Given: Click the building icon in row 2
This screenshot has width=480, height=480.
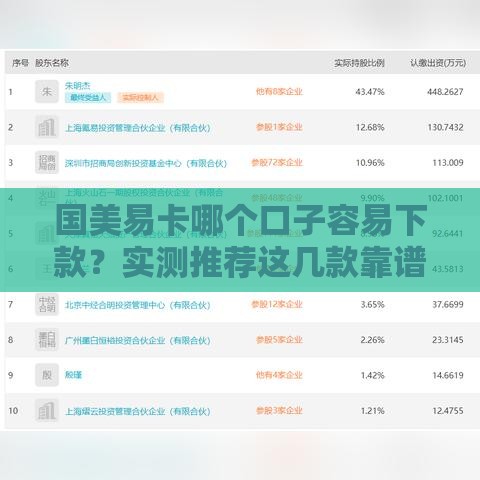Looking at the screenshot, I should pyautogui.click(x=47, y=127).
